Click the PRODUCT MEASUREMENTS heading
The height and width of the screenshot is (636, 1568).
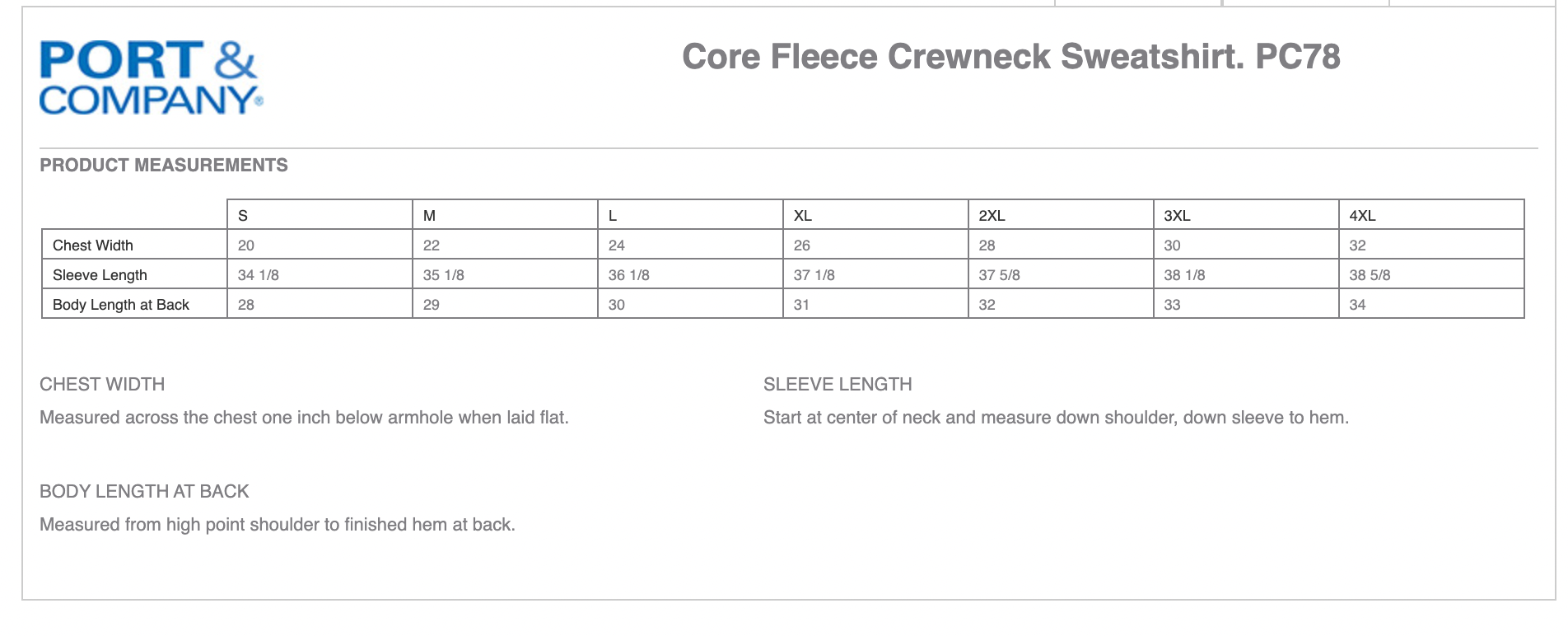(x=164, y=166)
